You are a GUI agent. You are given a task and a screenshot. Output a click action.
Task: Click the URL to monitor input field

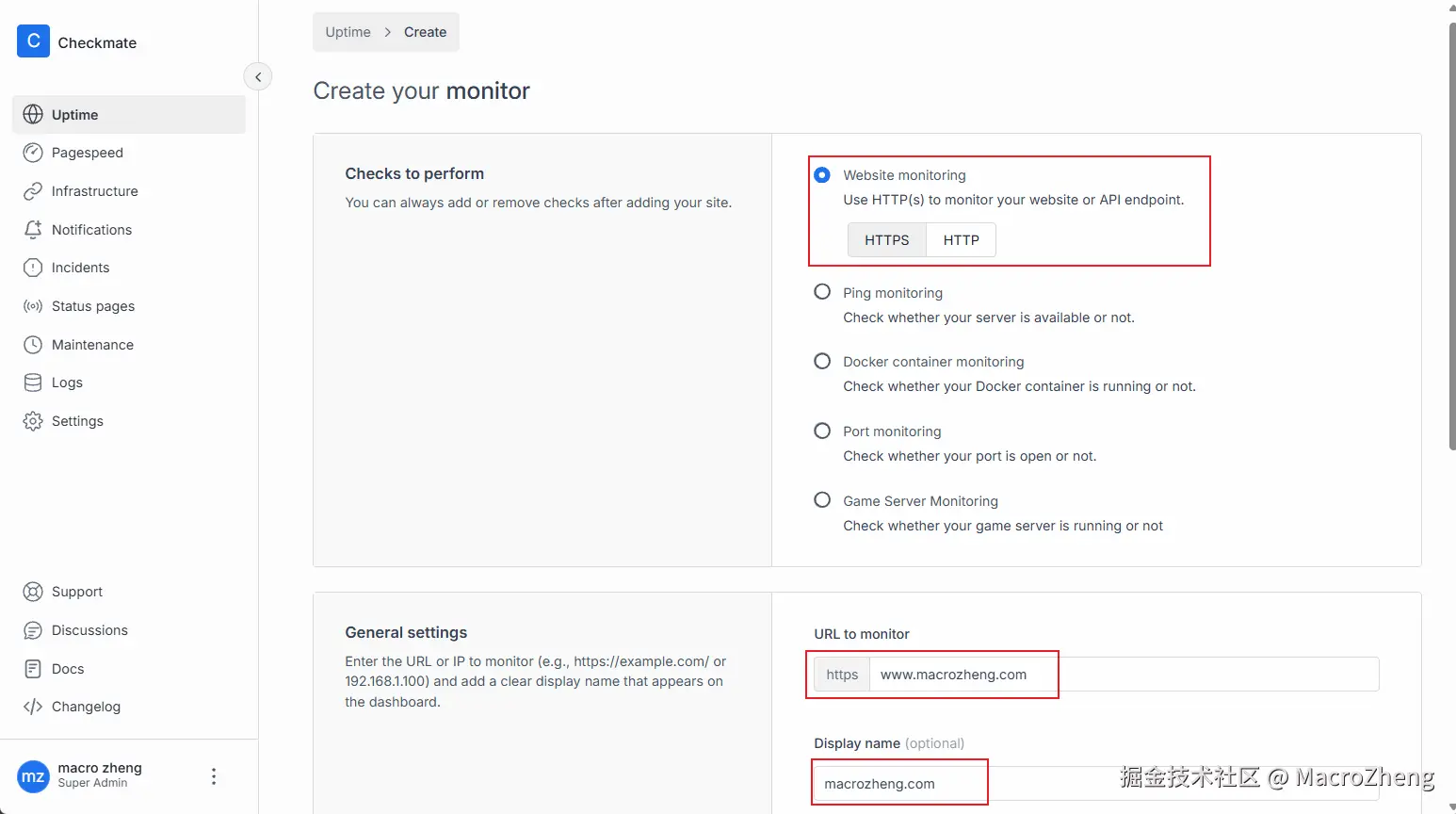tap(1121, 675)
